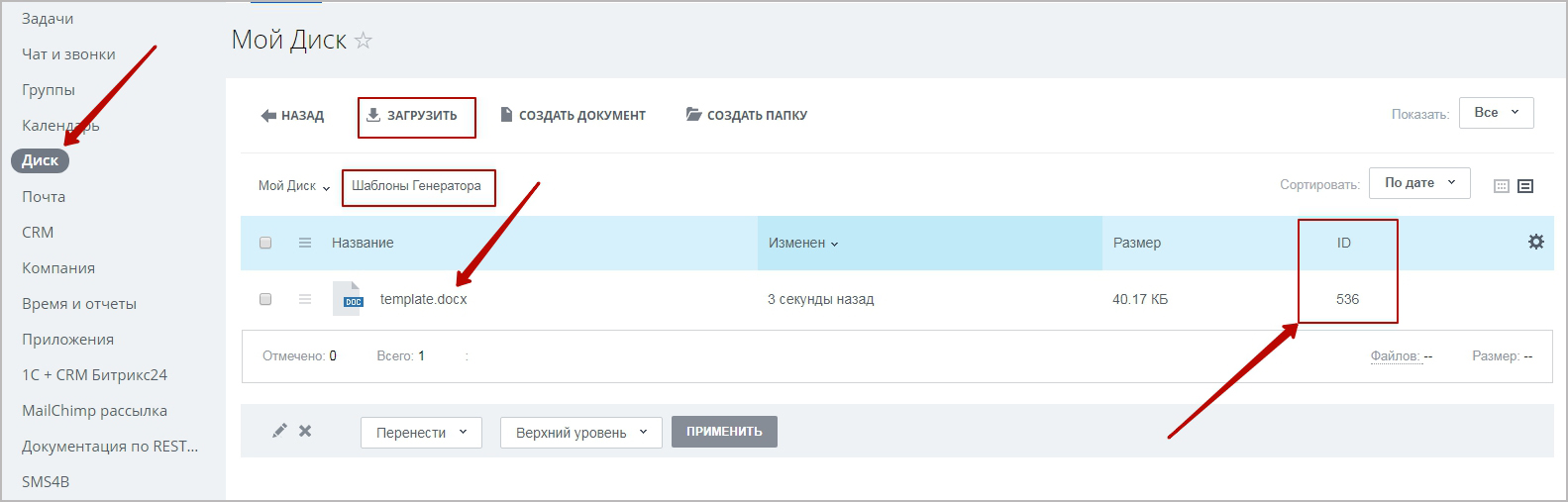Click the template.docx file icon

(x=348, y=299)
